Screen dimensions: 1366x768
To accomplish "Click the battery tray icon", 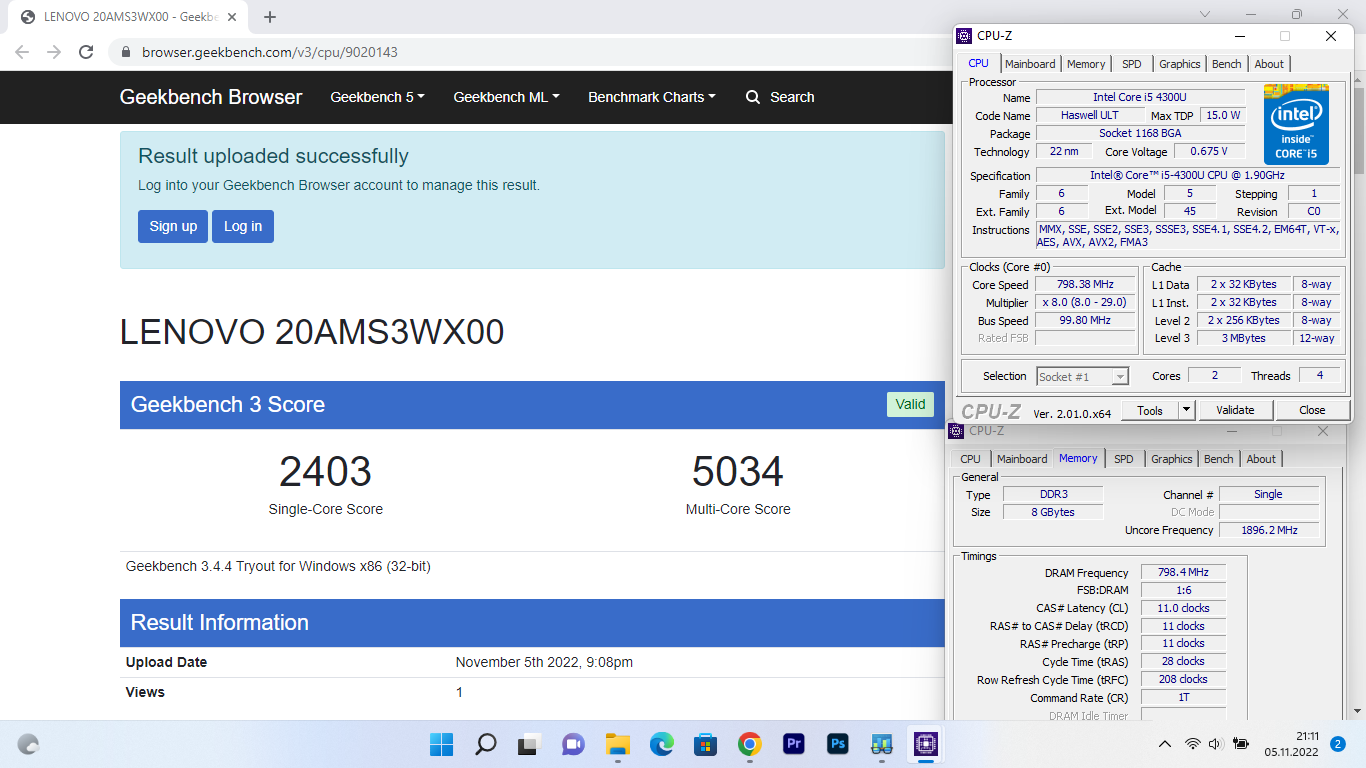I will click(x=1241, y=744).
